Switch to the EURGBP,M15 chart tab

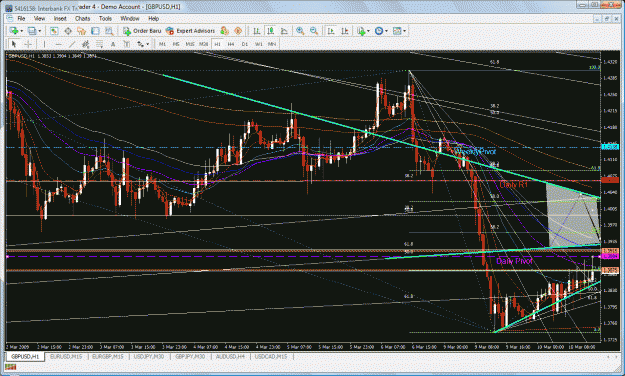pos(108,356)
